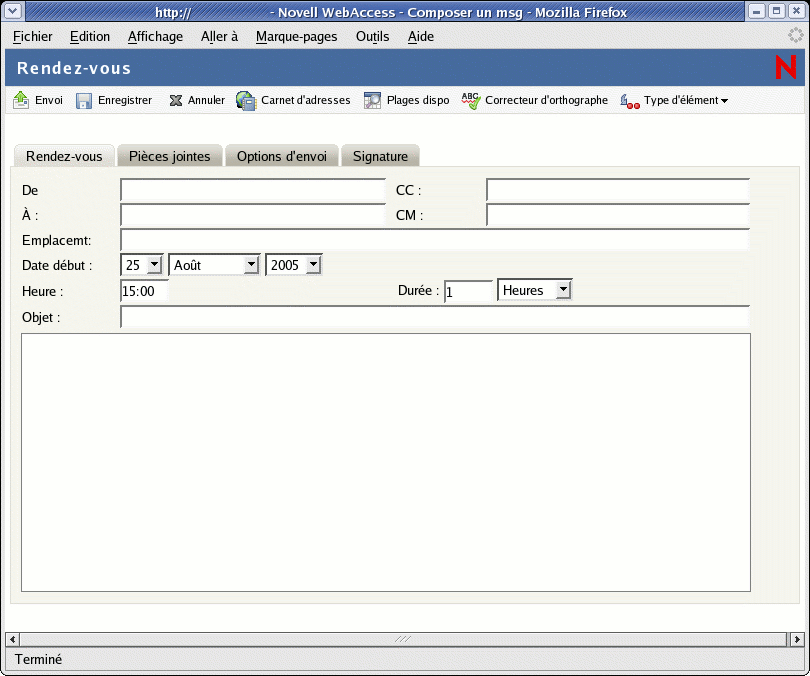Click the CC input field
810x676 pixels.
(x=618, y=190)
